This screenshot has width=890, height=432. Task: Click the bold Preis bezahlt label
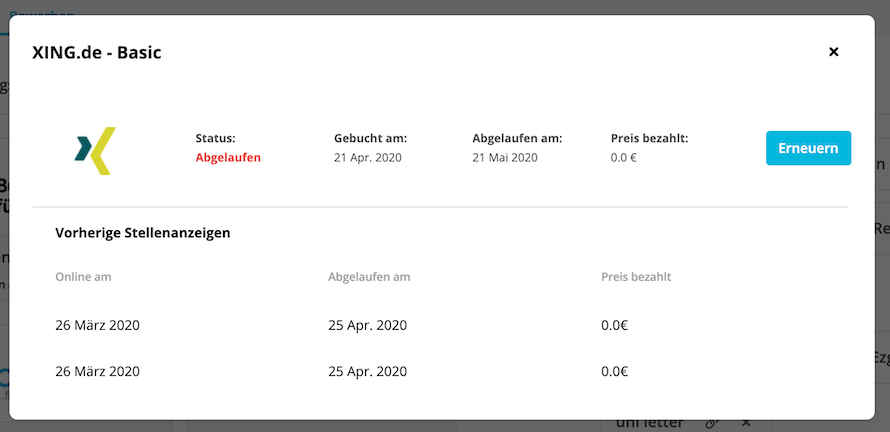pos(649,139)
